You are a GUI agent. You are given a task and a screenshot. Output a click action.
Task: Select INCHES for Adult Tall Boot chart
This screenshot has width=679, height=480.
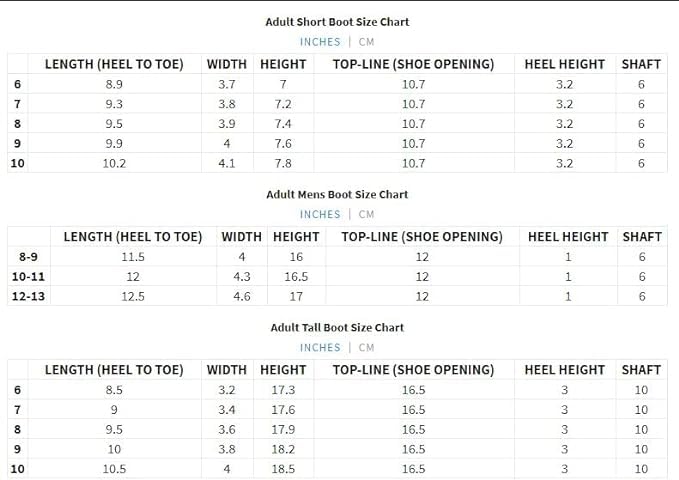pyautogui.click(x=320, y=347)
